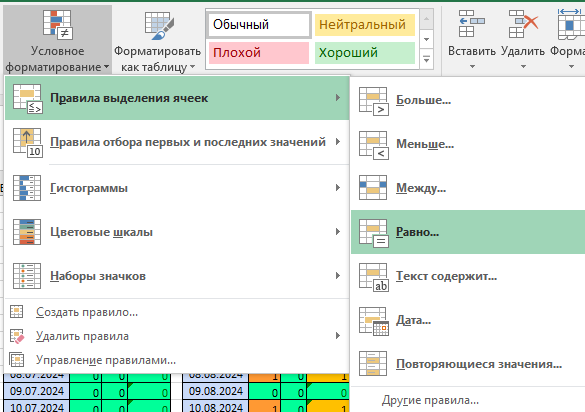The image size is (585, 412).
Task: Open Форматировать как таблицу dropdown
Action: click(x=157, y=40)
